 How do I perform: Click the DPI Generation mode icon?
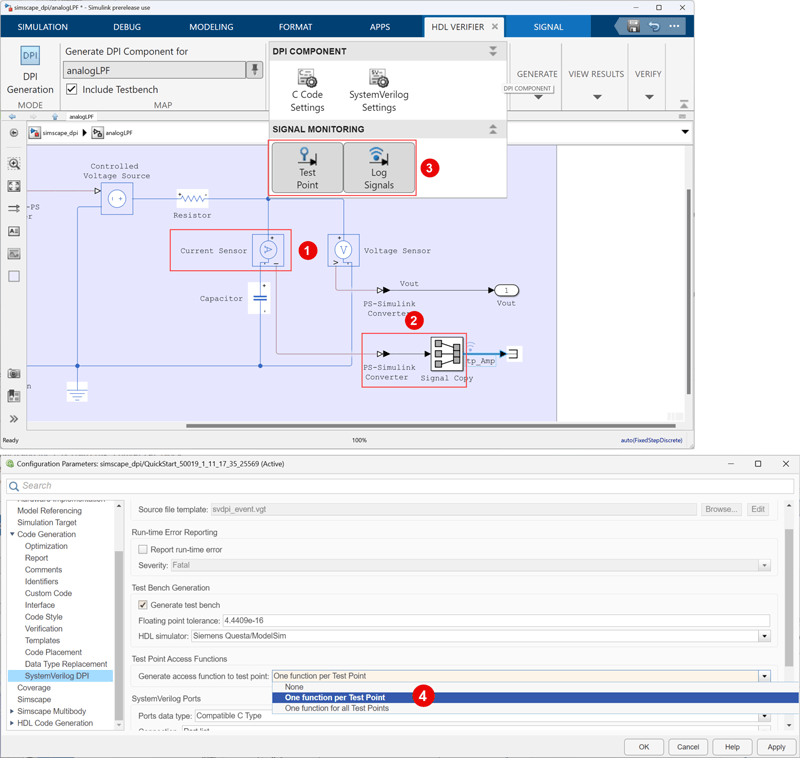[30, 56]
